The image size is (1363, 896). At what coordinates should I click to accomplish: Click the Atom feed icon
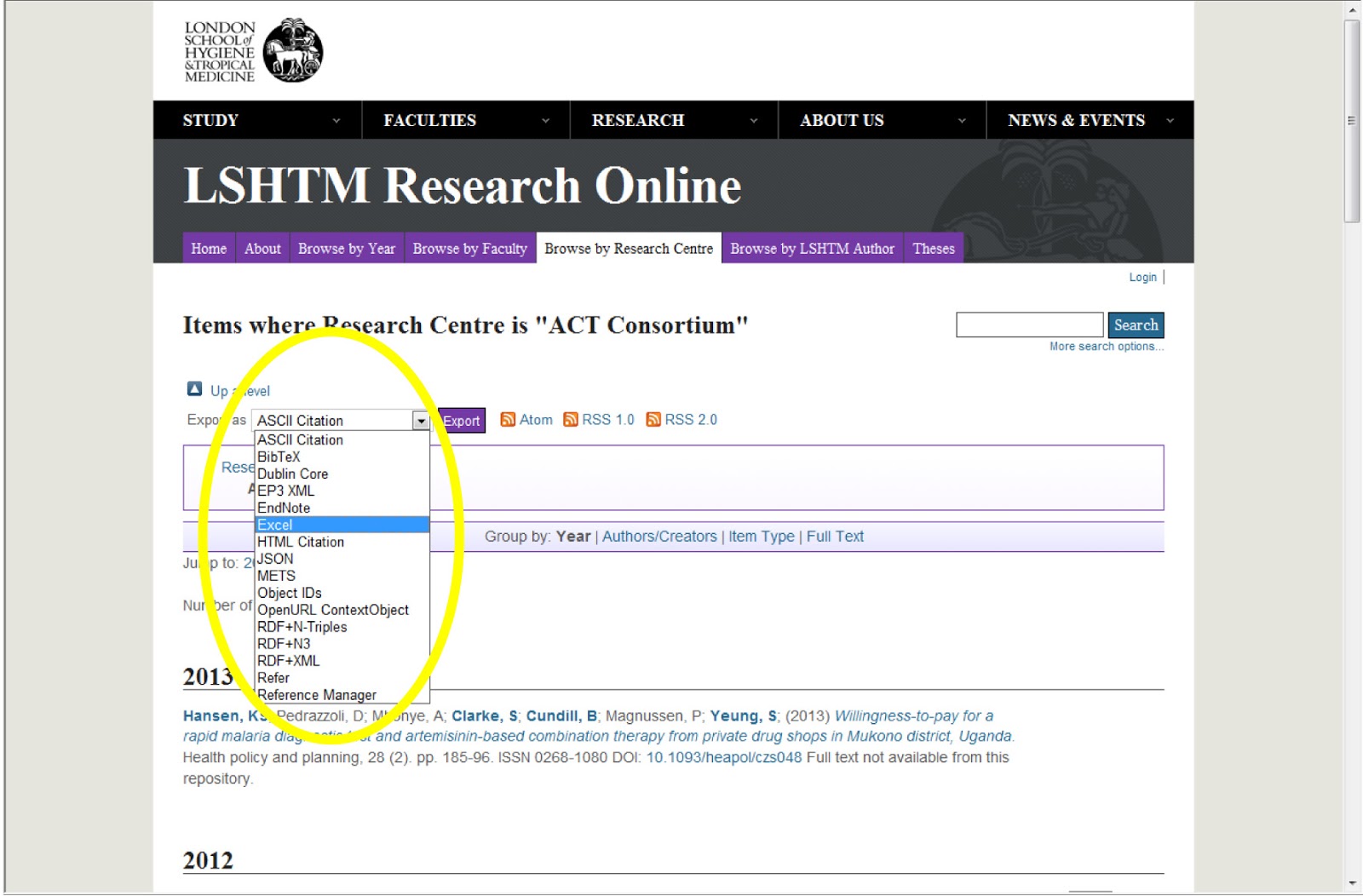[508, 419]
